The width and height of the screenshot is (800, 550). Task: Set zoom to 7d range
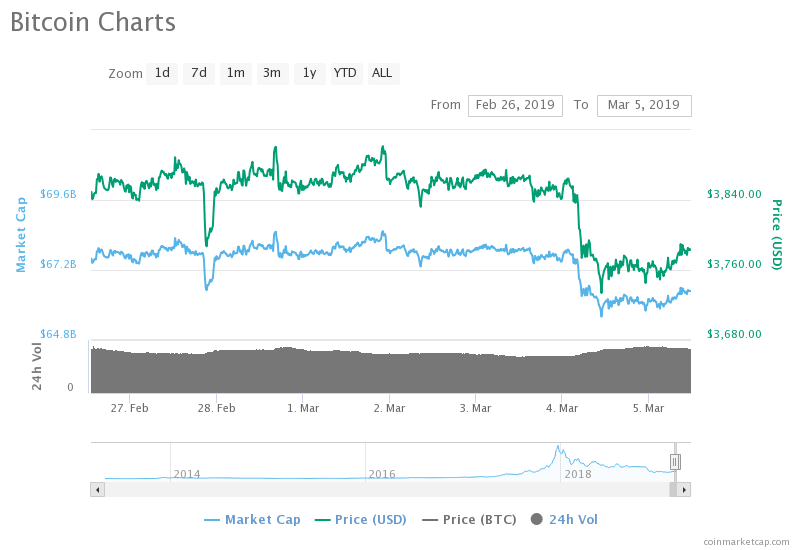click(199, 73)
